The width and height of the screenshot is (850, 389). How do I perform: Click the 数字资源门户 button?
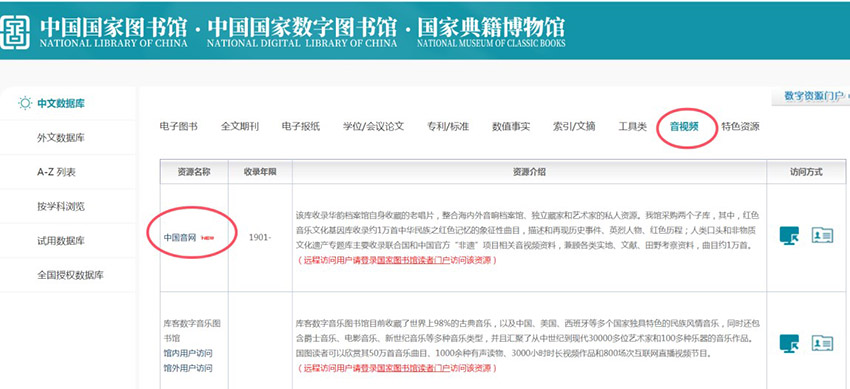click(x=810, y=96)
